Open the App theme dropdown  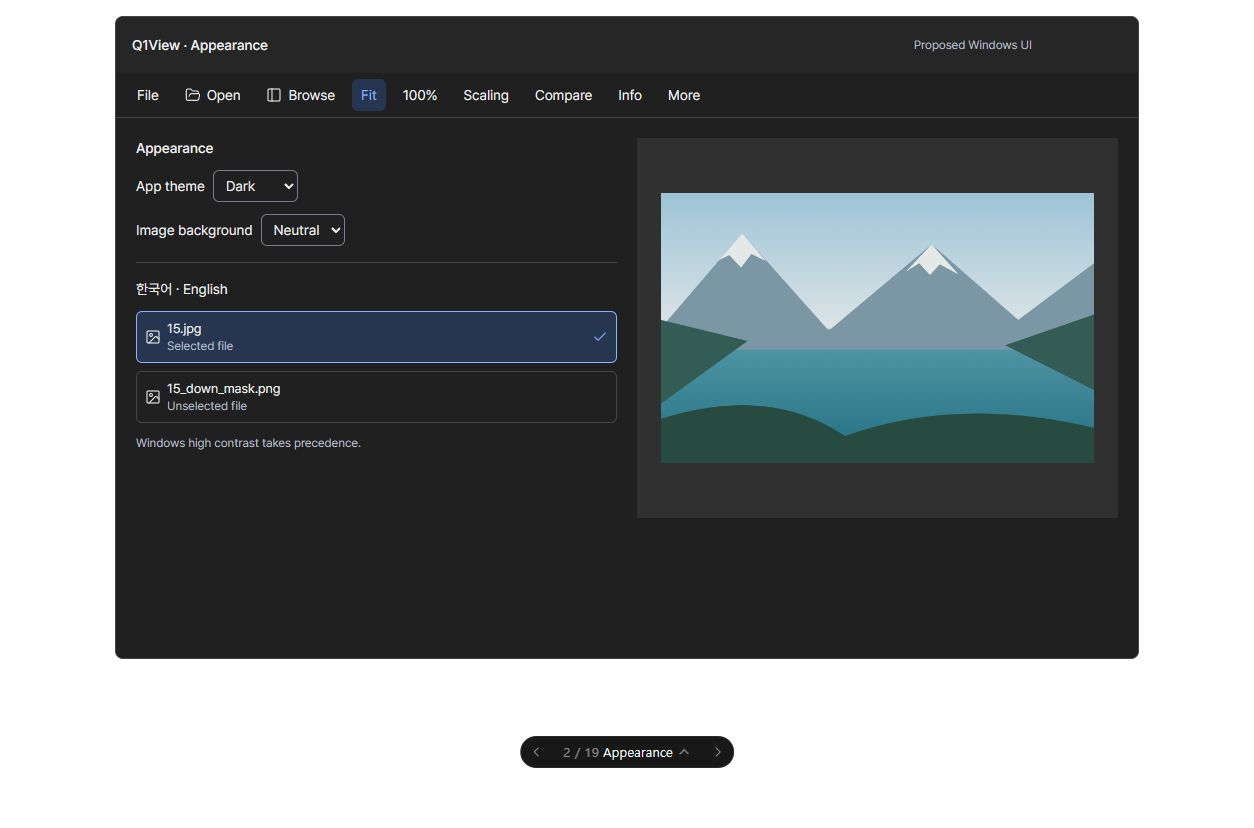[x=255, y=186]
